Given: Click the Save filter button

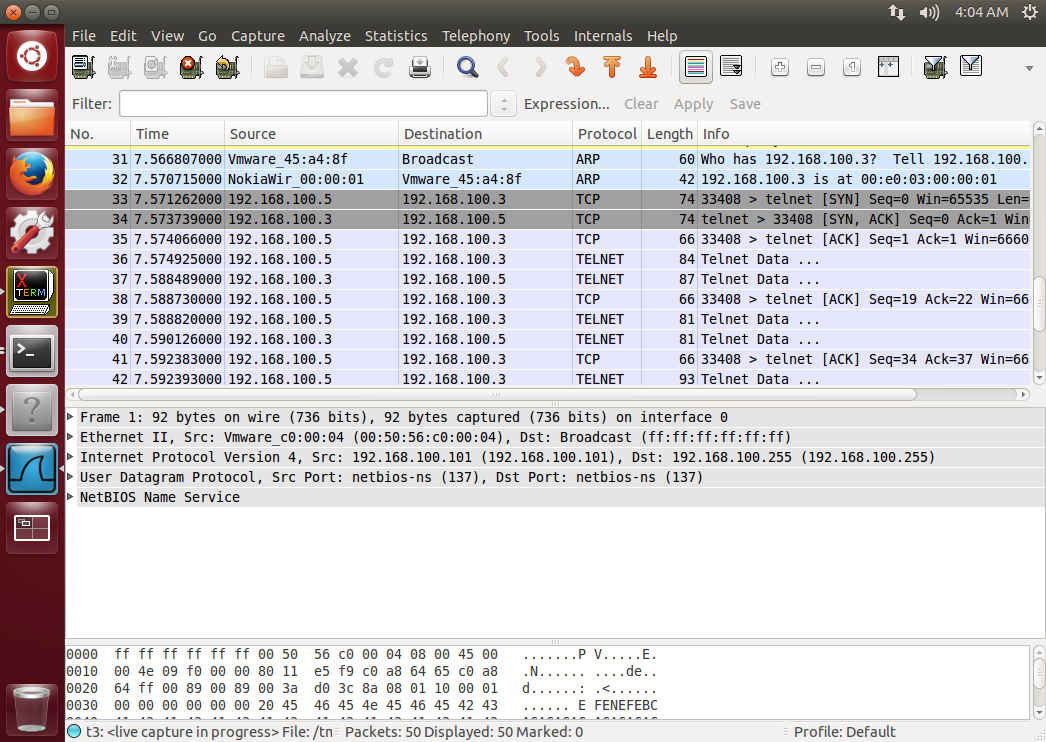Looking at the screenshot, I should click(x=745, y=104).
